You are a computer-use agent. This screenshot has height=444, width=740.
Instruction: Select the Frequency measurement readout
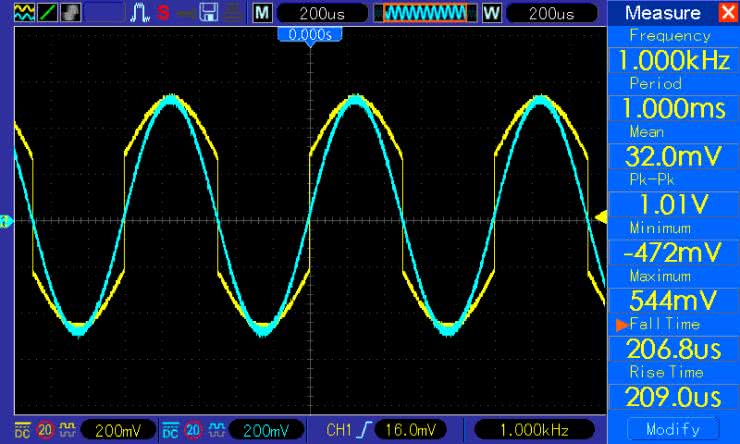[672, 59]
